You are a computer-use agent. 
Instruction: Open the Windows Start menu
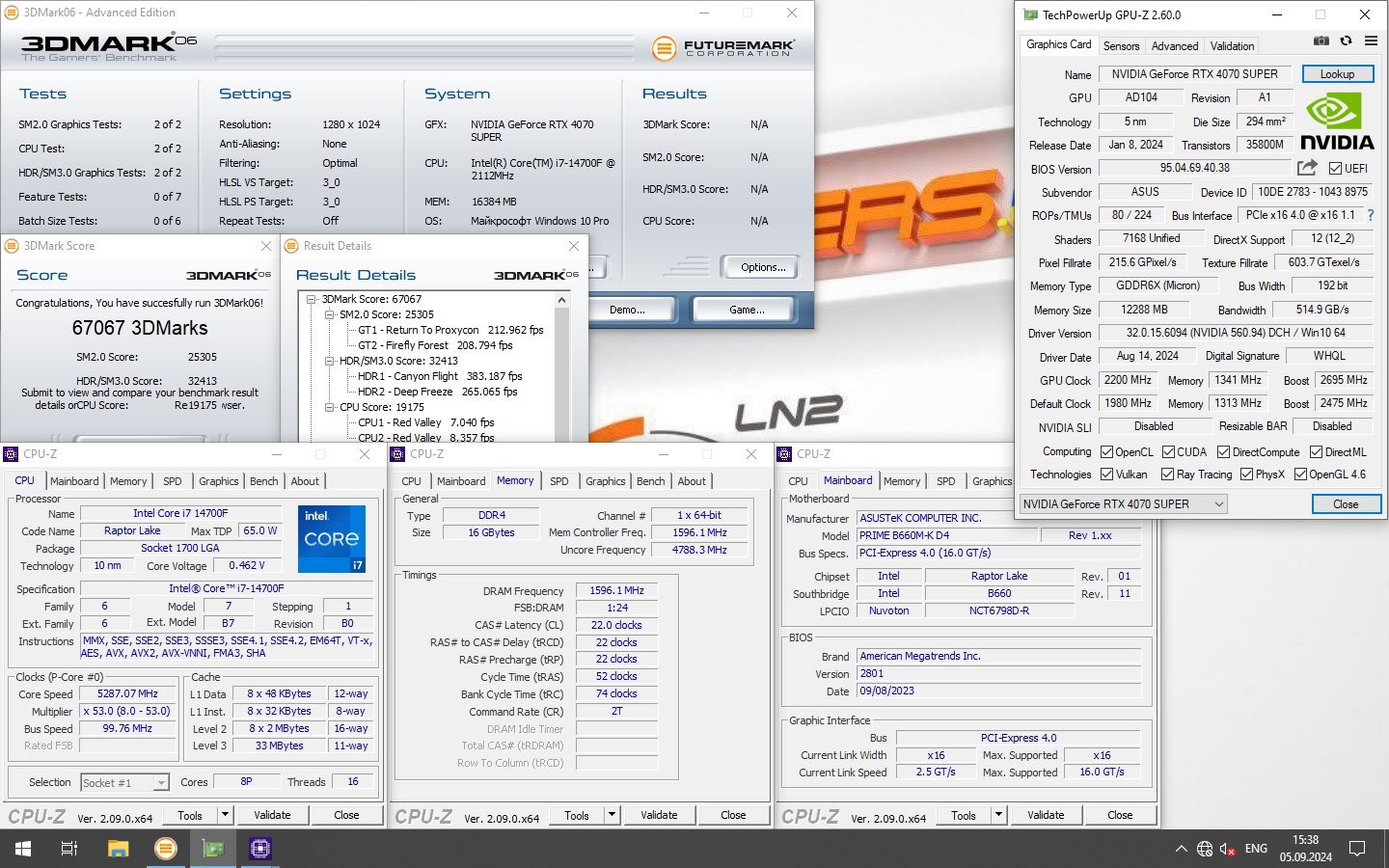23,849
